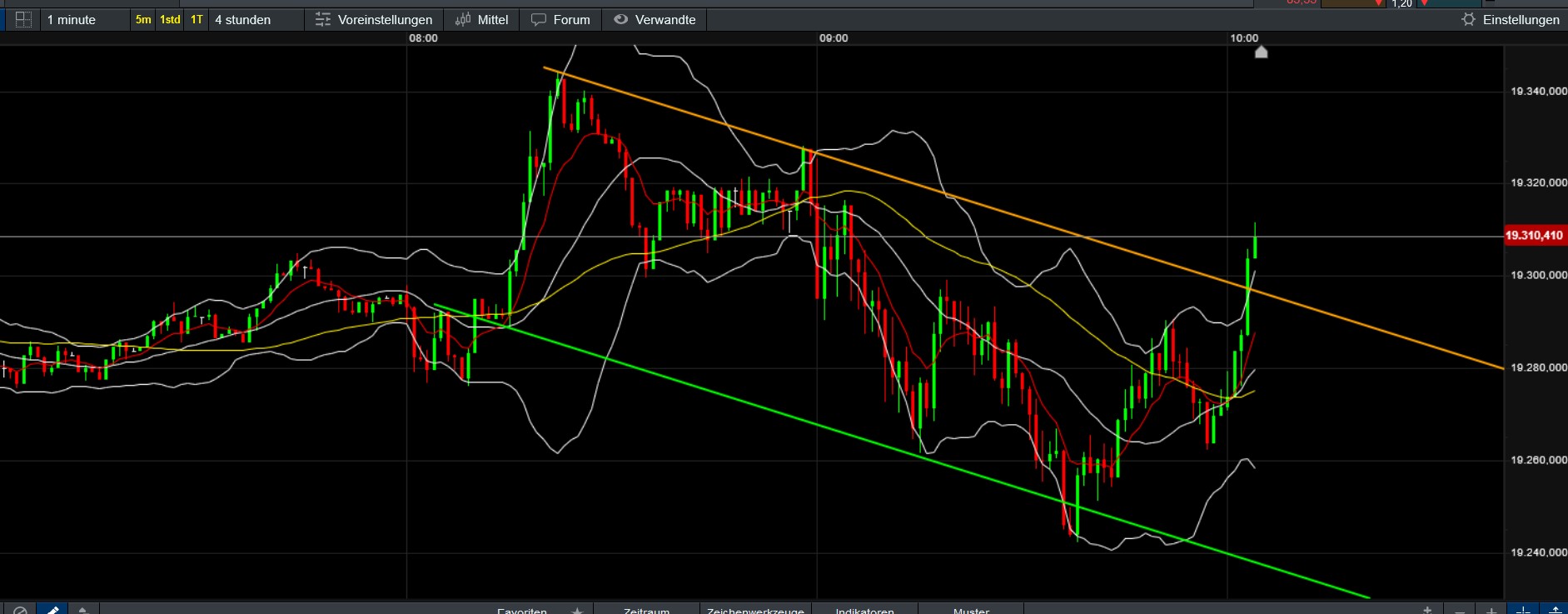Click the 19.240,000 price axis label
The height and width of the screenshot is (614, 1568).
click(x=1538, y=552)
